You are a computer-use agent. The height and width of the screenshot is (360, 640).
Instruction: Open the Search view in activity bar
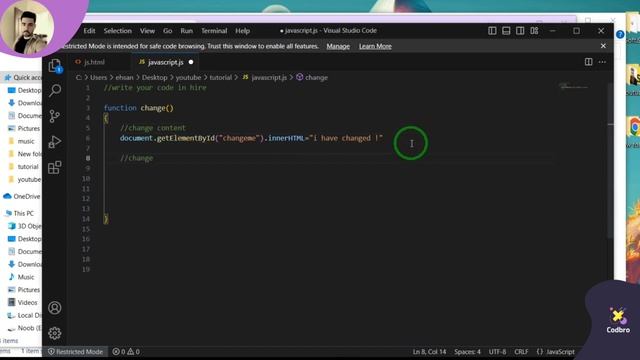pyautogui.click(x=55, y=90)
